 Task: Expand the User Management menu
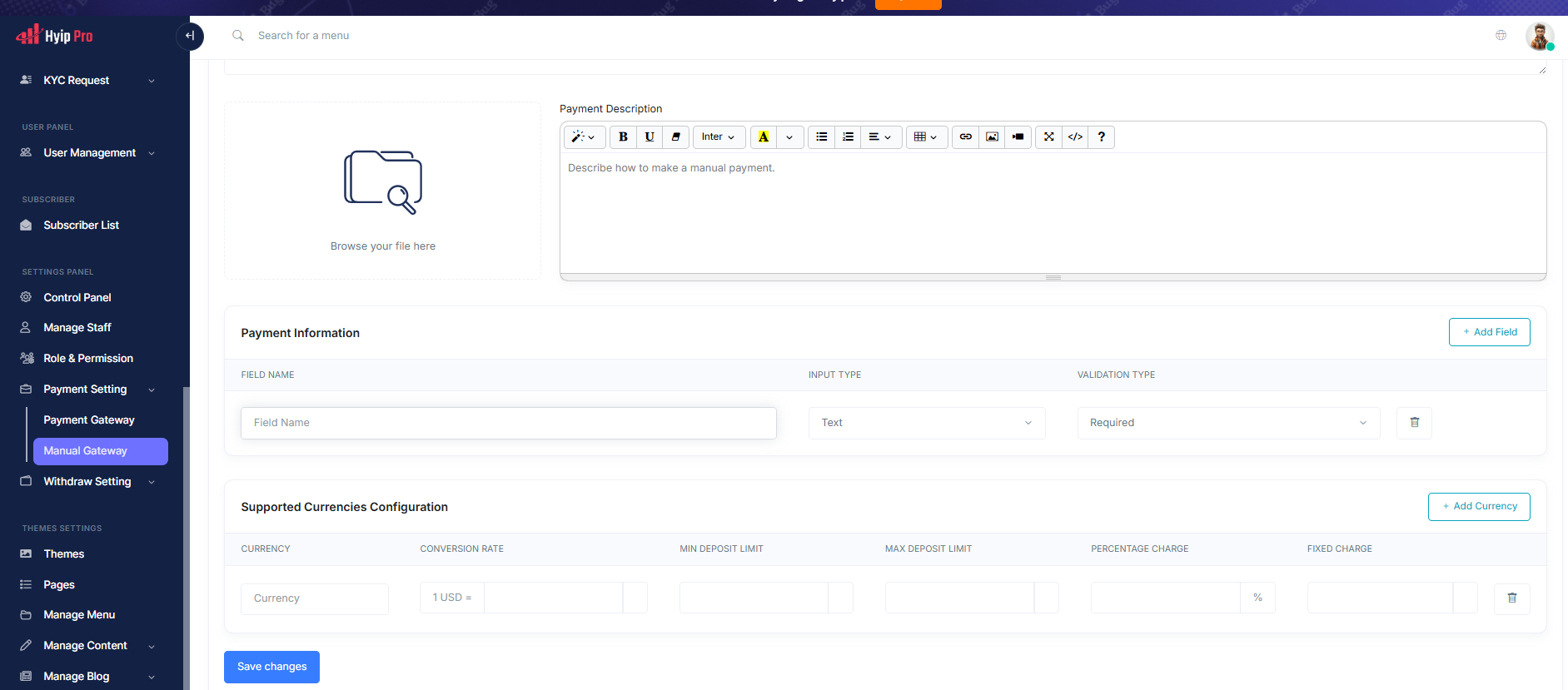pos(87,153)
